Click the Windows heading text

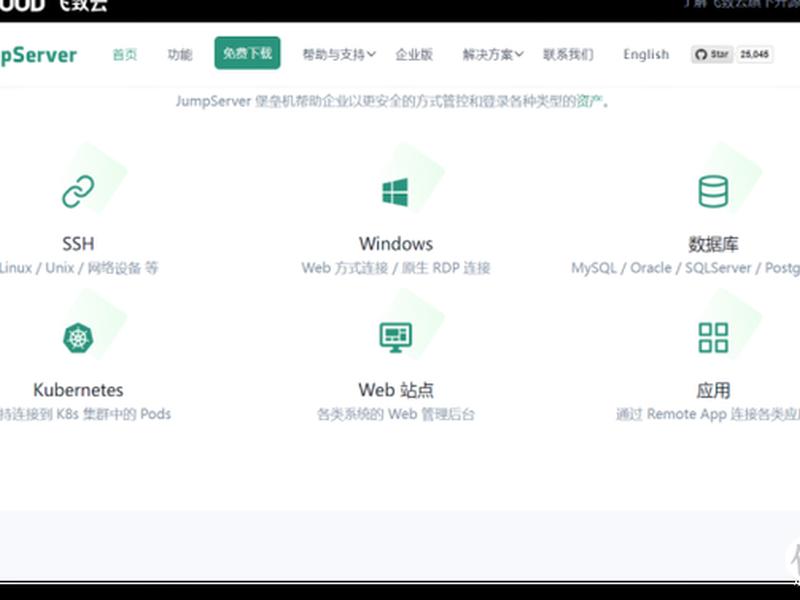click(x=396, y=244)
